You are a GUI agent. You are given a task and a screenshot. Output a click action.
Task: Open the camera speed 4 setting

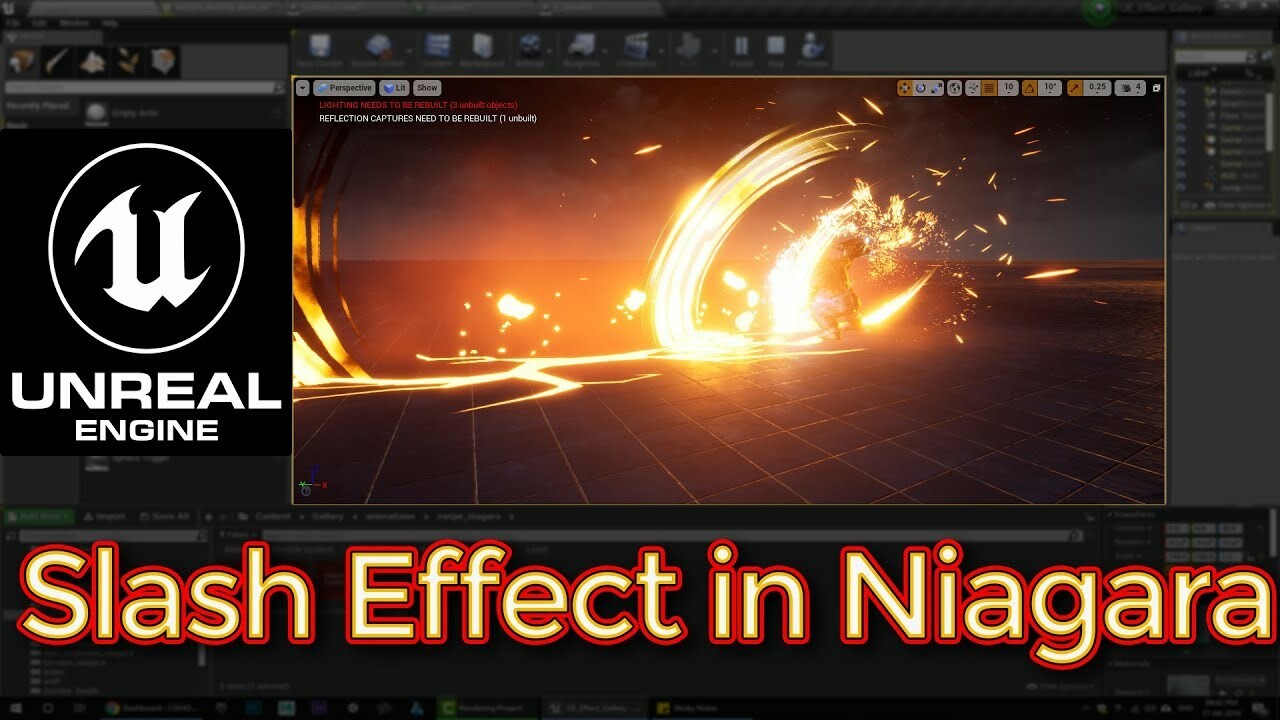point(1130,88)
